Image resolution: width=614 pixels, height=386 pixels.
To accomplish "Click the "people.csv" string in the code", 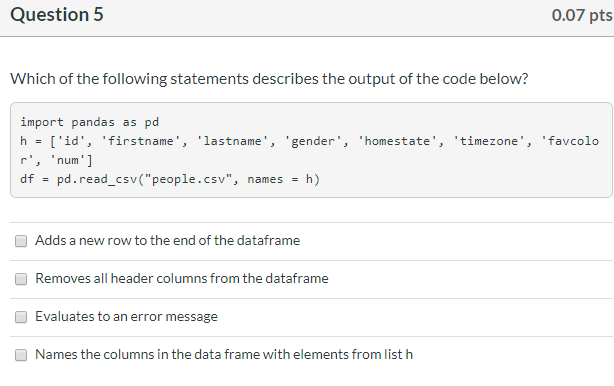I will tap(191, 179).
